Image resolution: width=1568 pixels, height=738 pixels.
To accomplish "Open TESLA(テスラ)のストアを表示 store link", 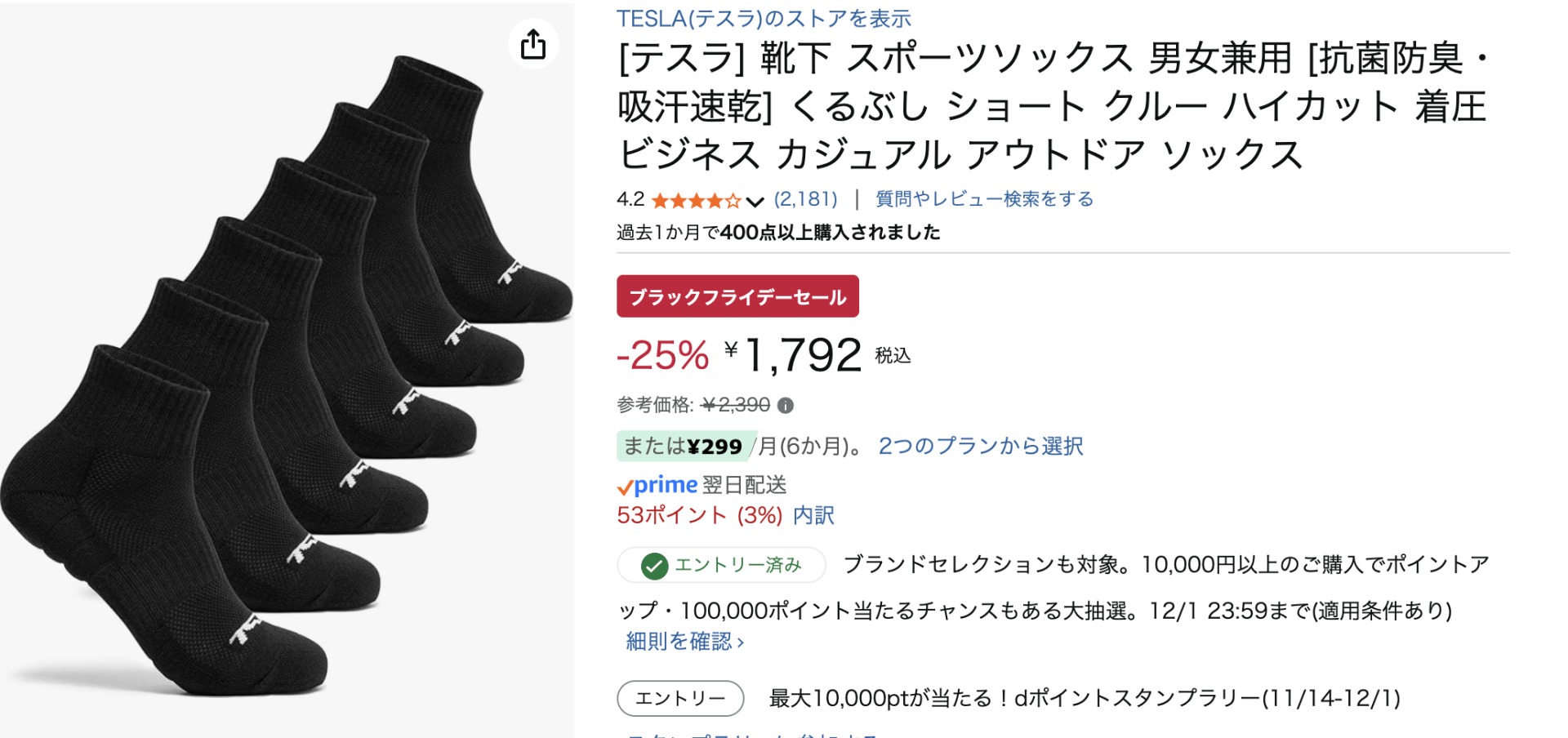I will coord(764,18).
